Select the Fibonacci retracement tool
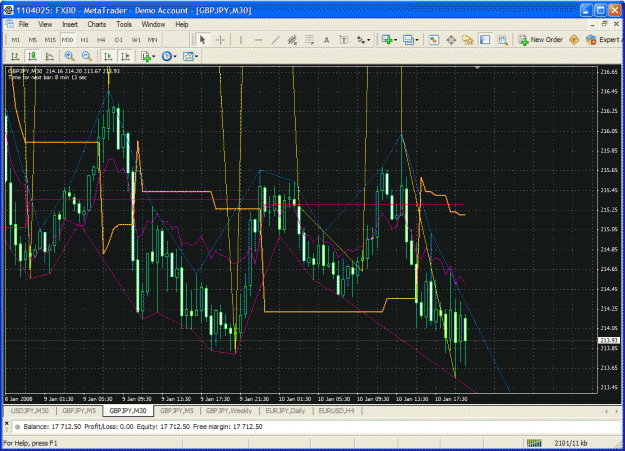The width and height of the screenshot is (625, 451). coord(309,40)
